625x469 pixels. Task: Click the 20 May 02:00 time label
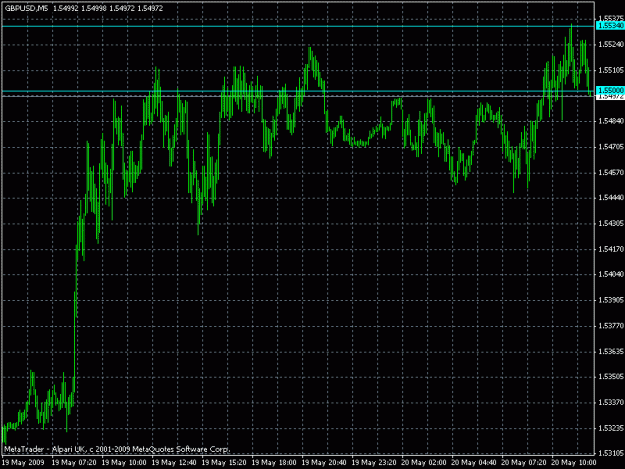click(424, 463)
